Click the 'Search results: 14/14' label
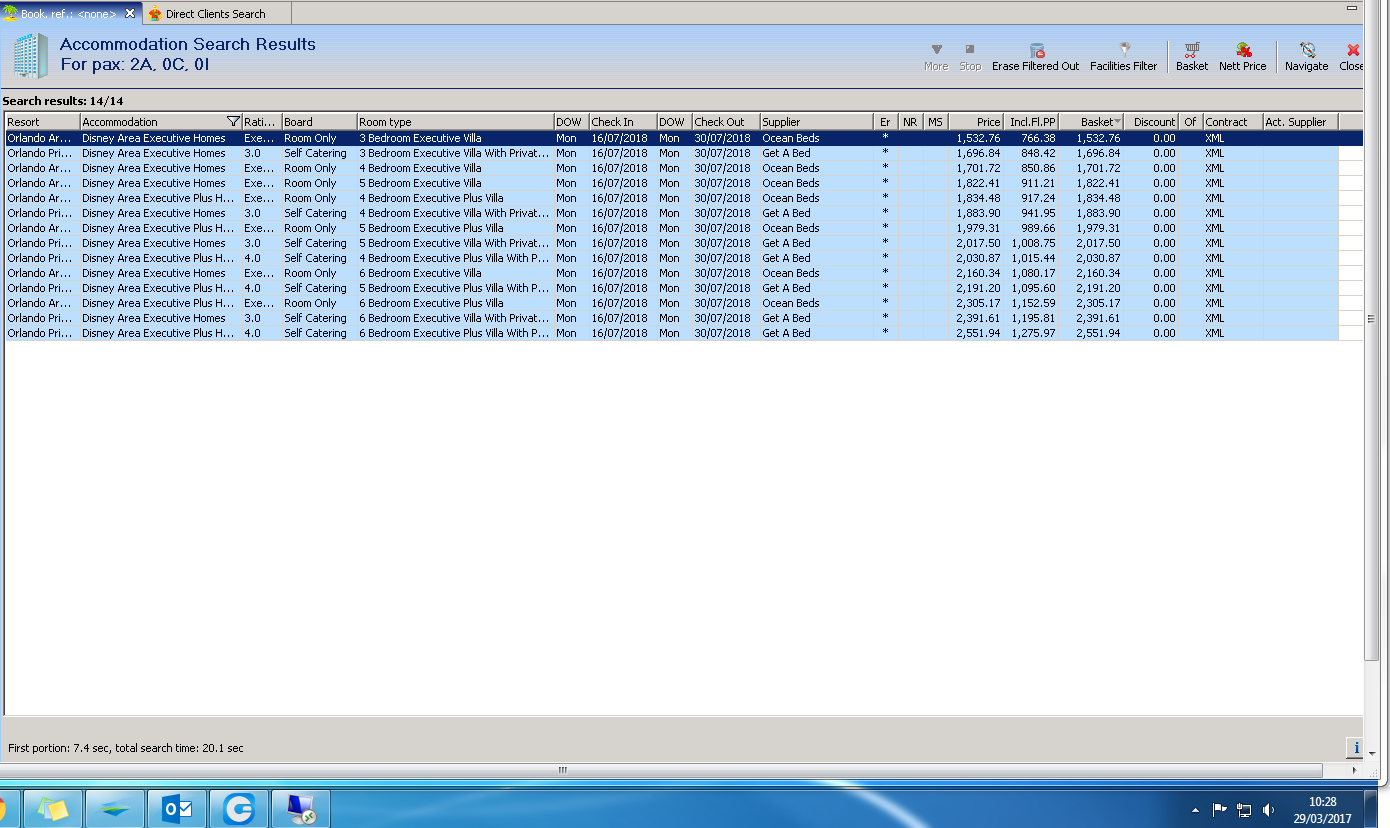The width and height of the screenshot is (1390, 828). point(63,101)
